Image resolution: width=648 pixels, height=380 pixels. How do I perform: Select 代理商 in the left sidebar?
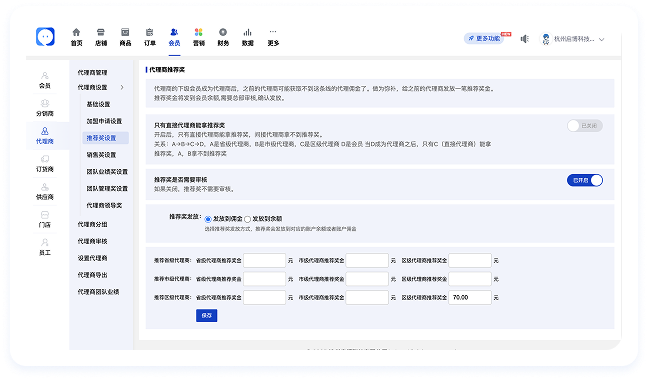(x=45, y=136)
